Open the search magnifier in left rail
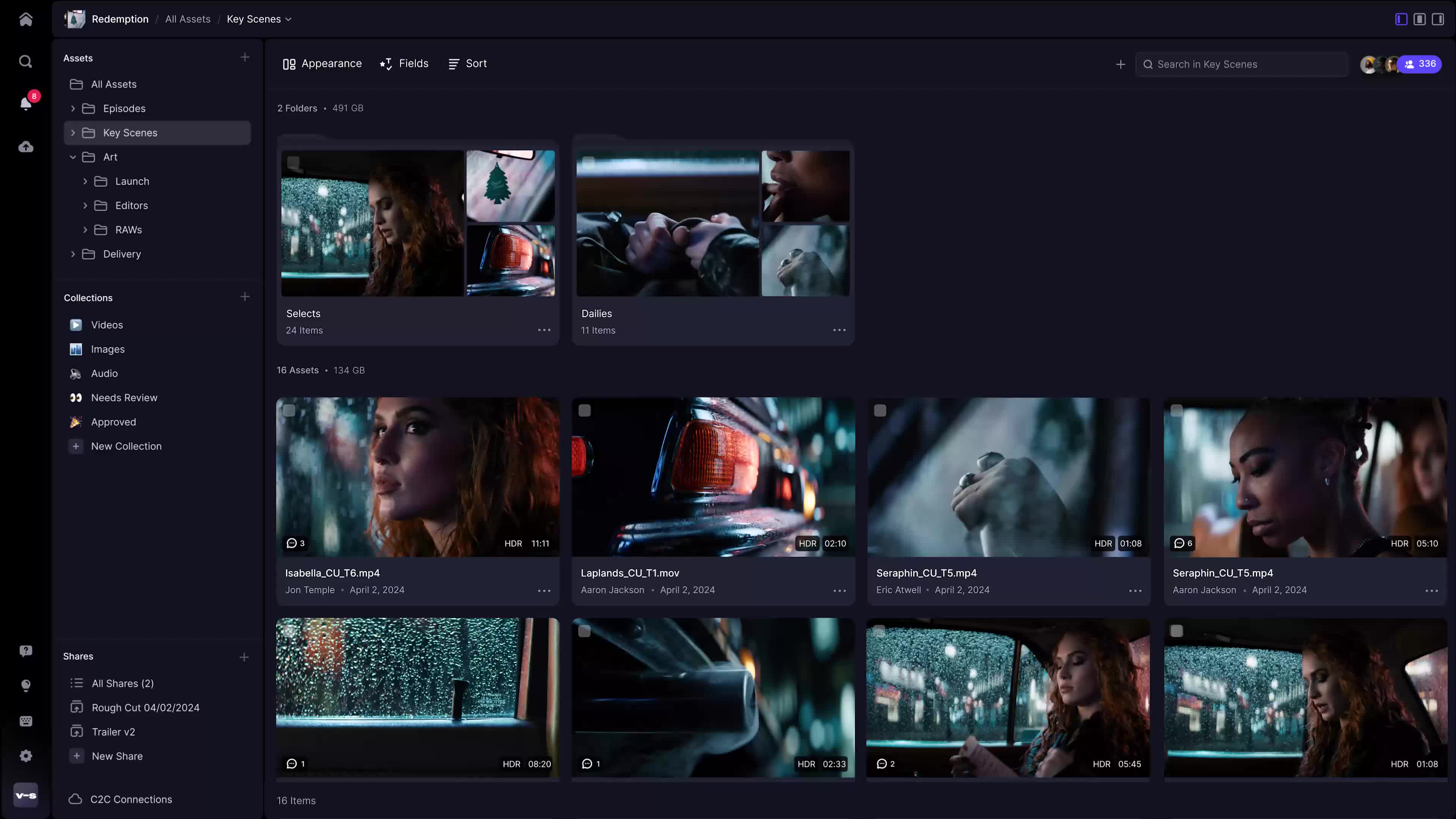 tap(25, 61)
